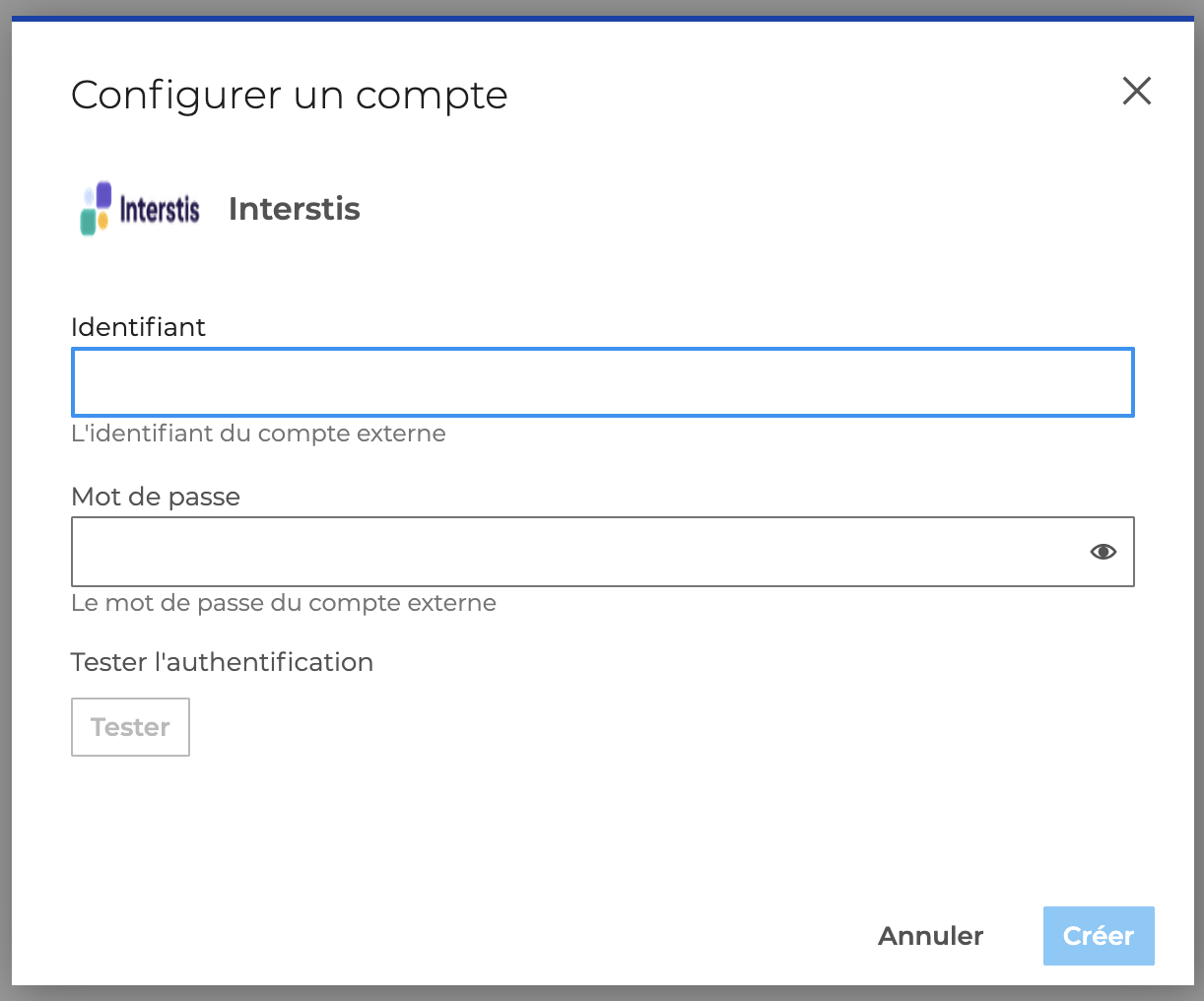The height and width of the screenshot is (1001, 1204).
Task: Click the Mot de passe label
Action: coord(156,497)
